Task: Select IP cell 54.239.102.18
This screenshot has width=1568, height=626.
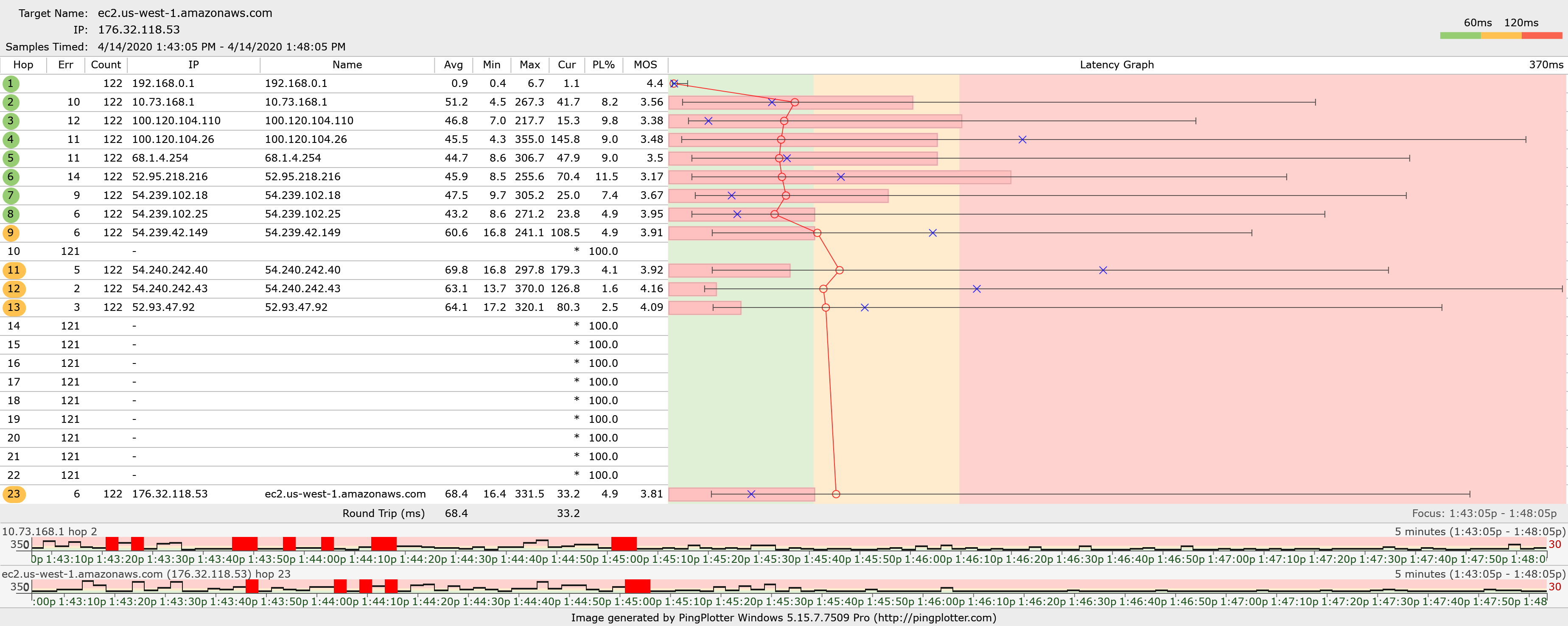Action: tap(170, 195)
